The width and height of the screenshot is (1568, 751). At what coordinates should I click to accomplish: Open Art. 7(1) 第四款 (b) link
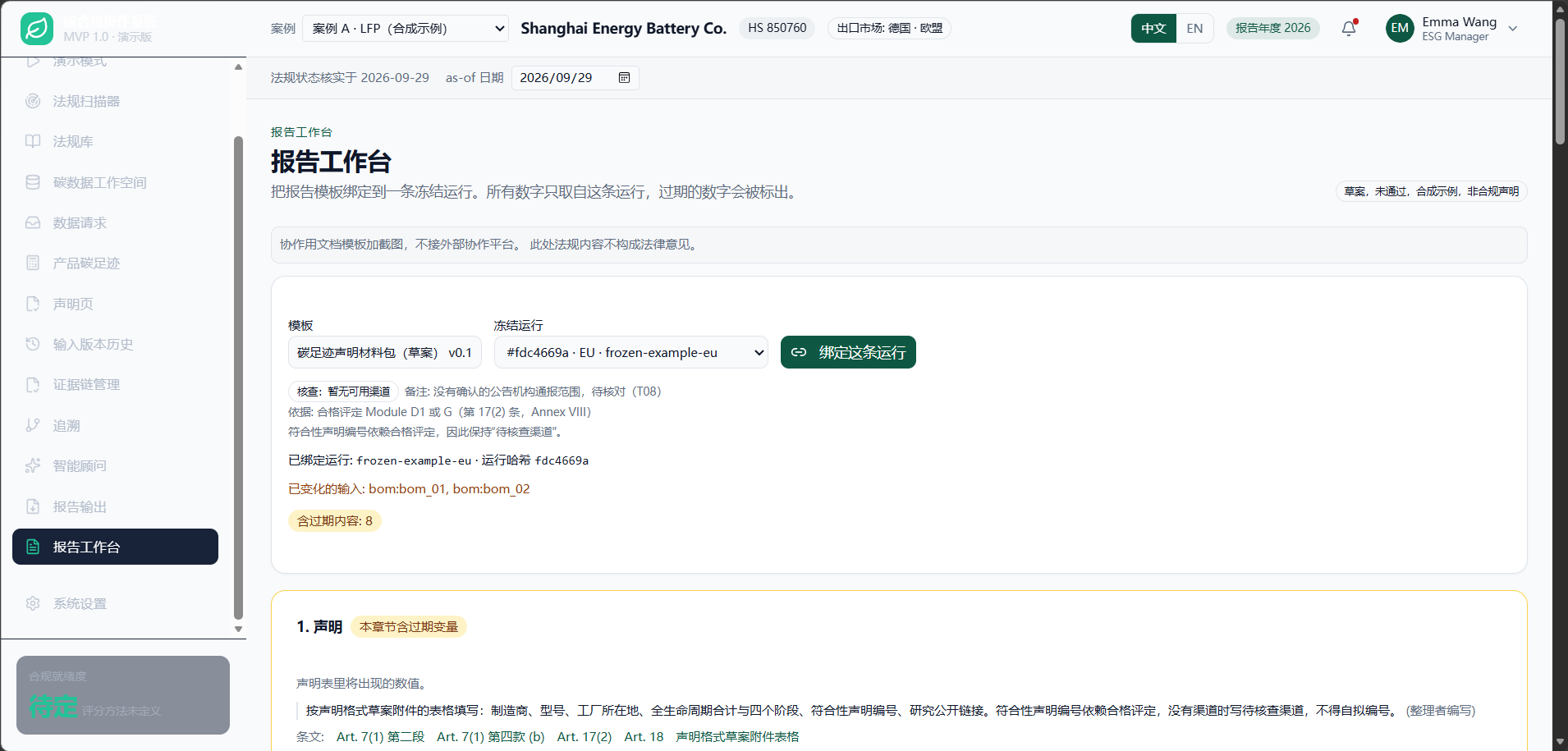click(491, 737)
